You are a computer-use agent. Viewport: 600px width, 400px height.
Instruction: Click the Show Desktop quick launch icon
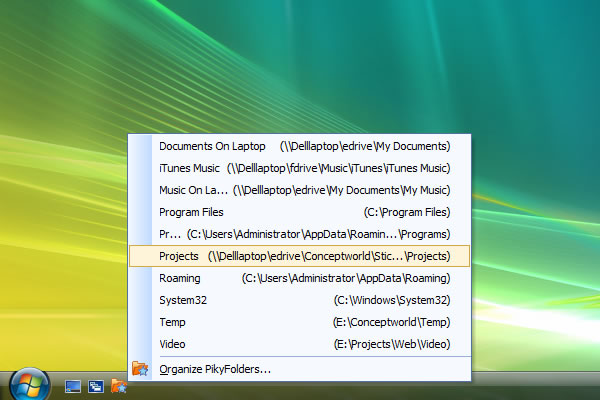[73, 387]
